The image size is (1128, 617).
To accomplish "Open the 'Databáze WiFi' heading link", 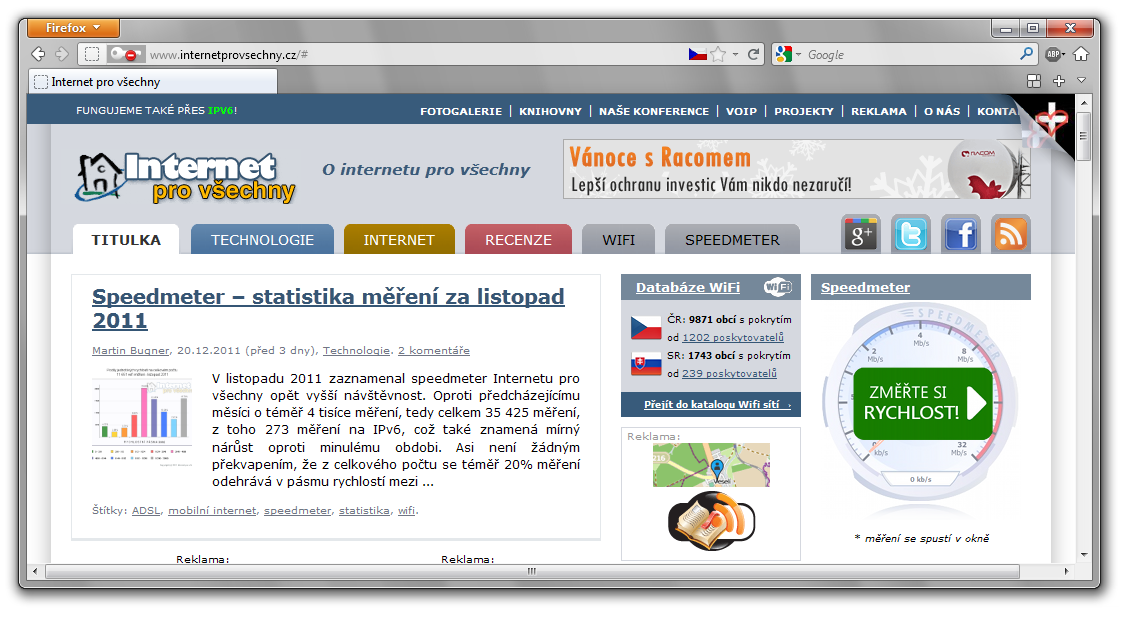I will 688,288.
